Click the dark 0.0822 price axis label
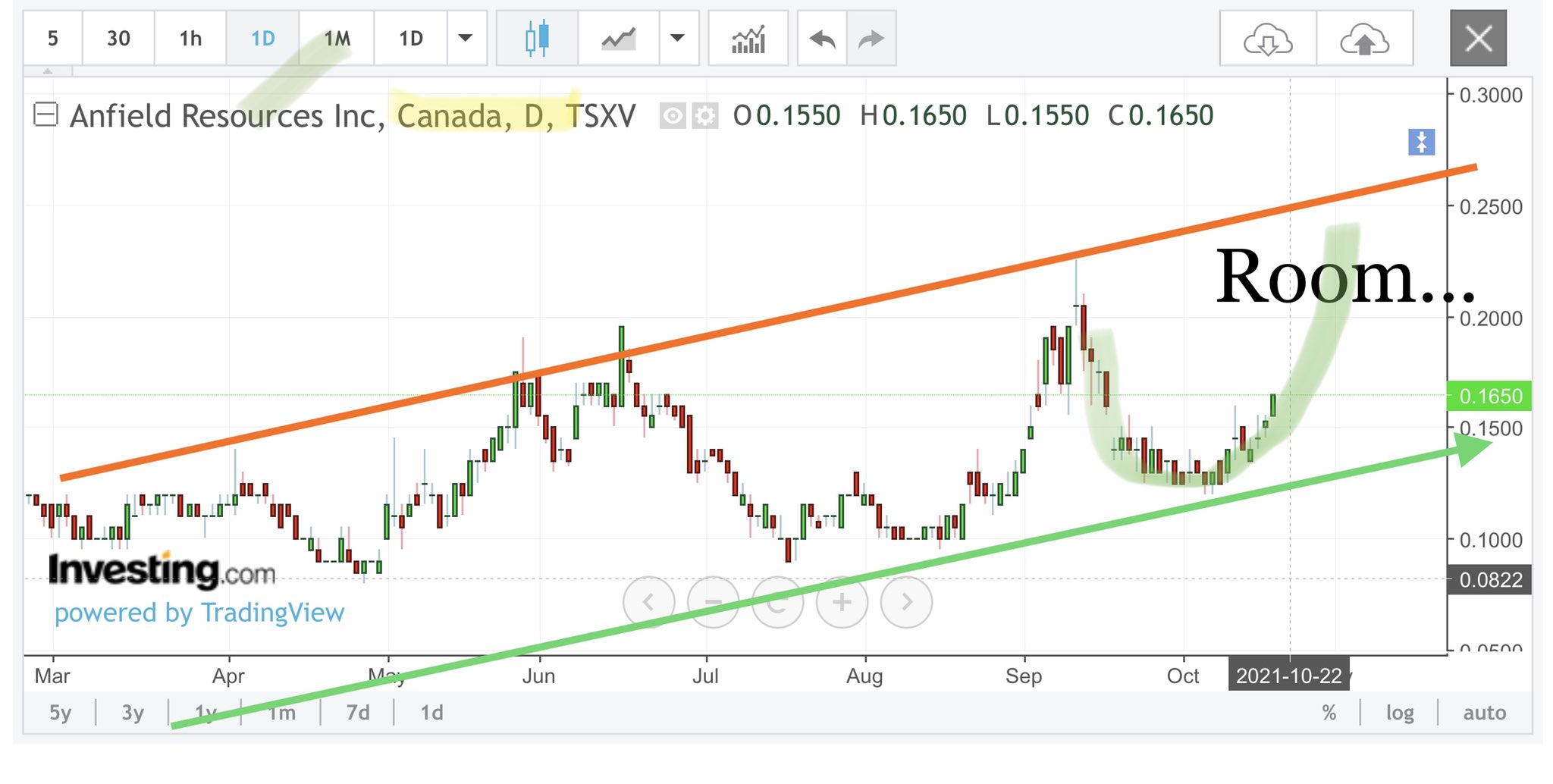 click(1489, 580)
